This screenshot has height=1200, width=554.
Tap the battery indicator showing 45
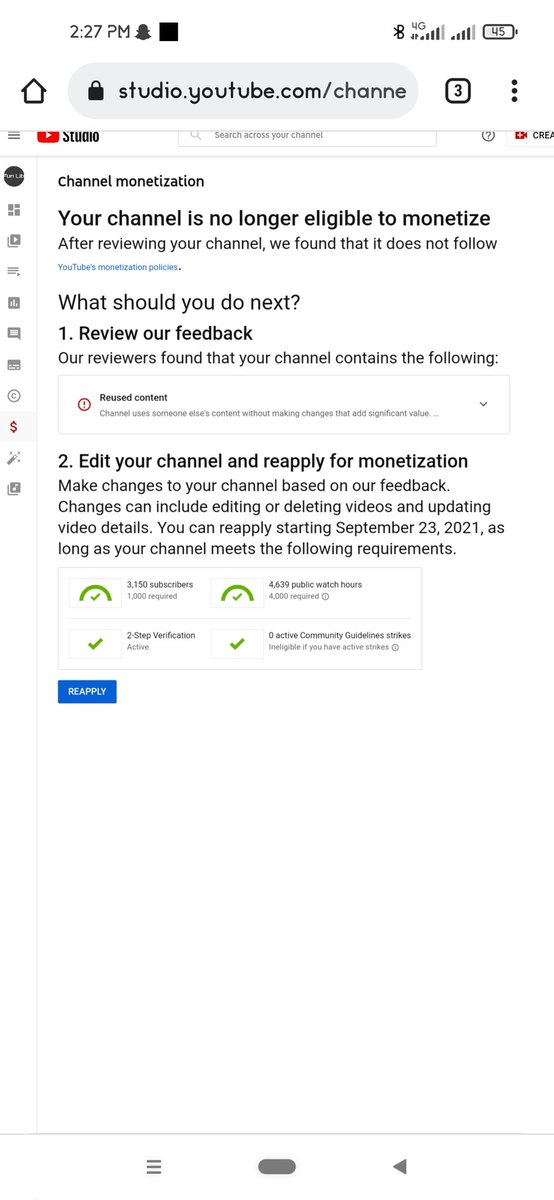point(500,32)
